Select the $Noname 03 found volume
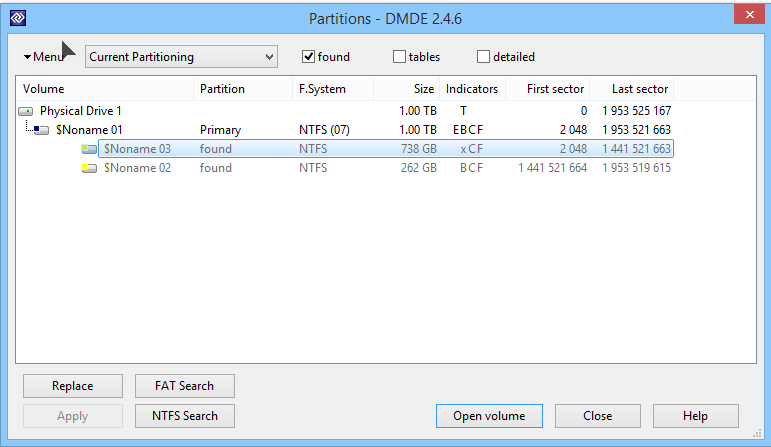Image resolution: width=771 pixels, height=447 pixels. 386,149
